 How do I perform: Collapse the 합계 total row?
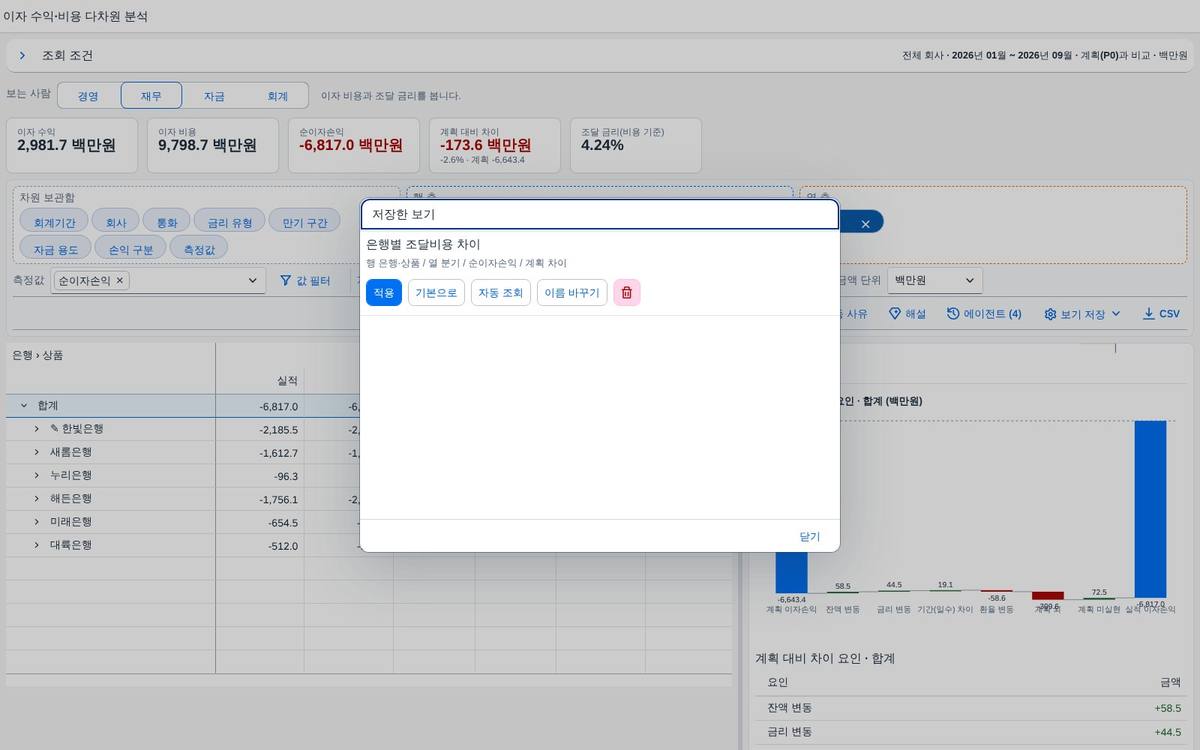[24, 406]
